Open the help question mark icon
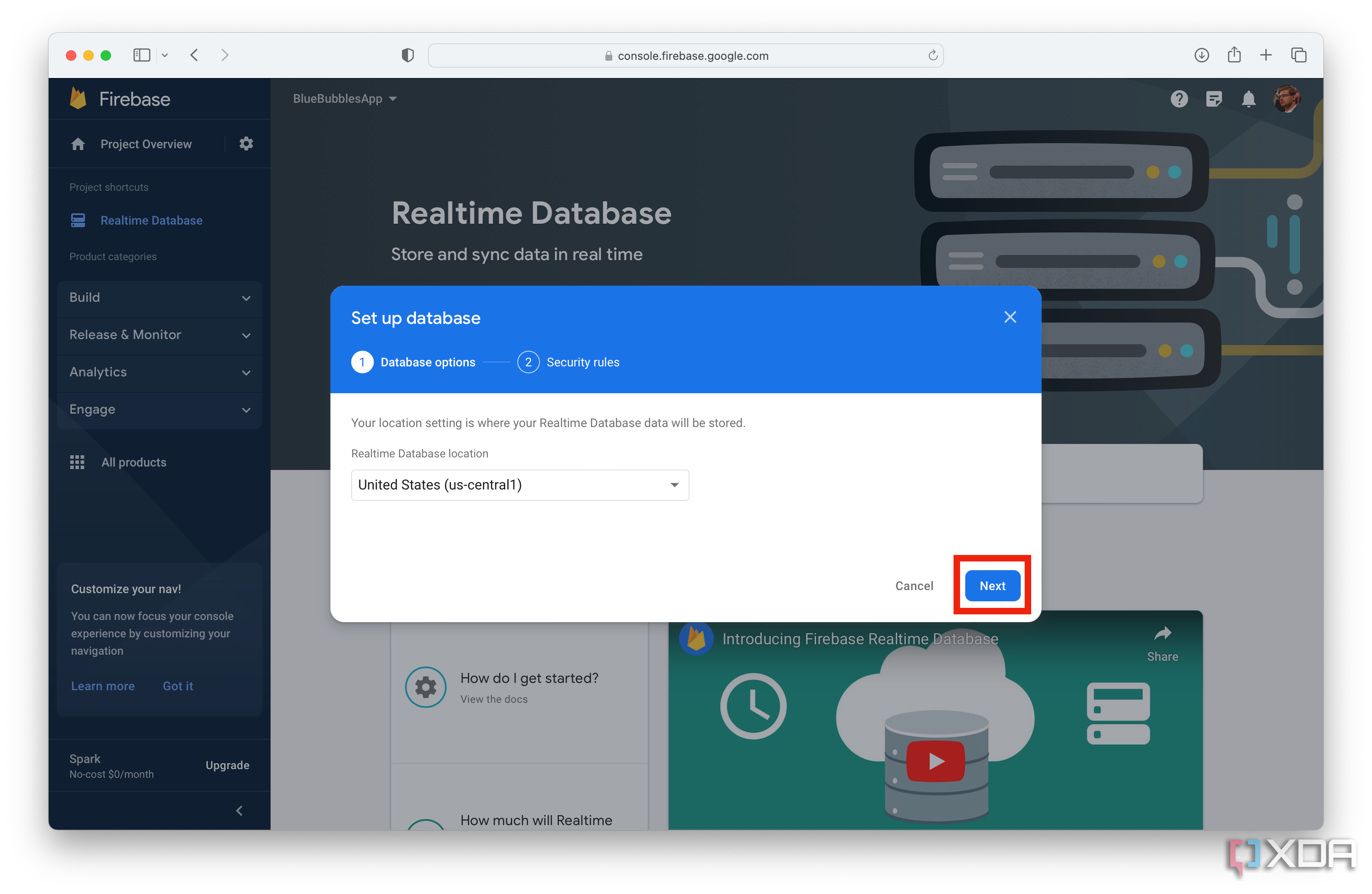Viewport: 1372px width, 894px height. [x=1179, y=99]
